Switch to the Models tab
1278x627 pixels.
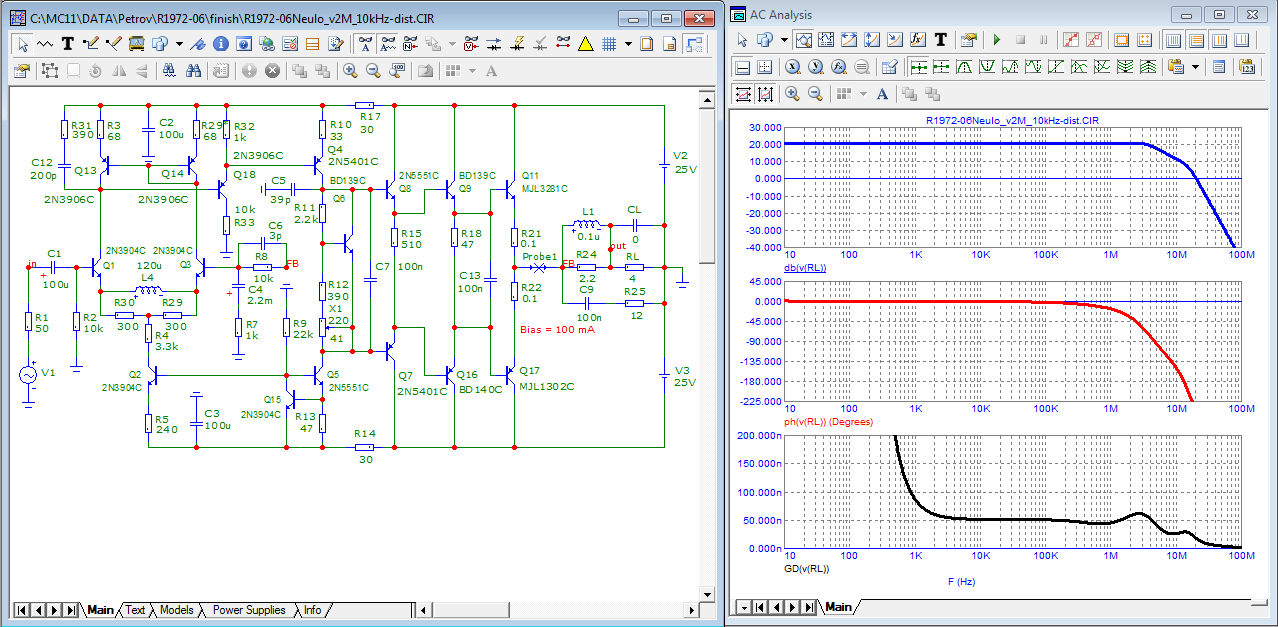[176, 610]
